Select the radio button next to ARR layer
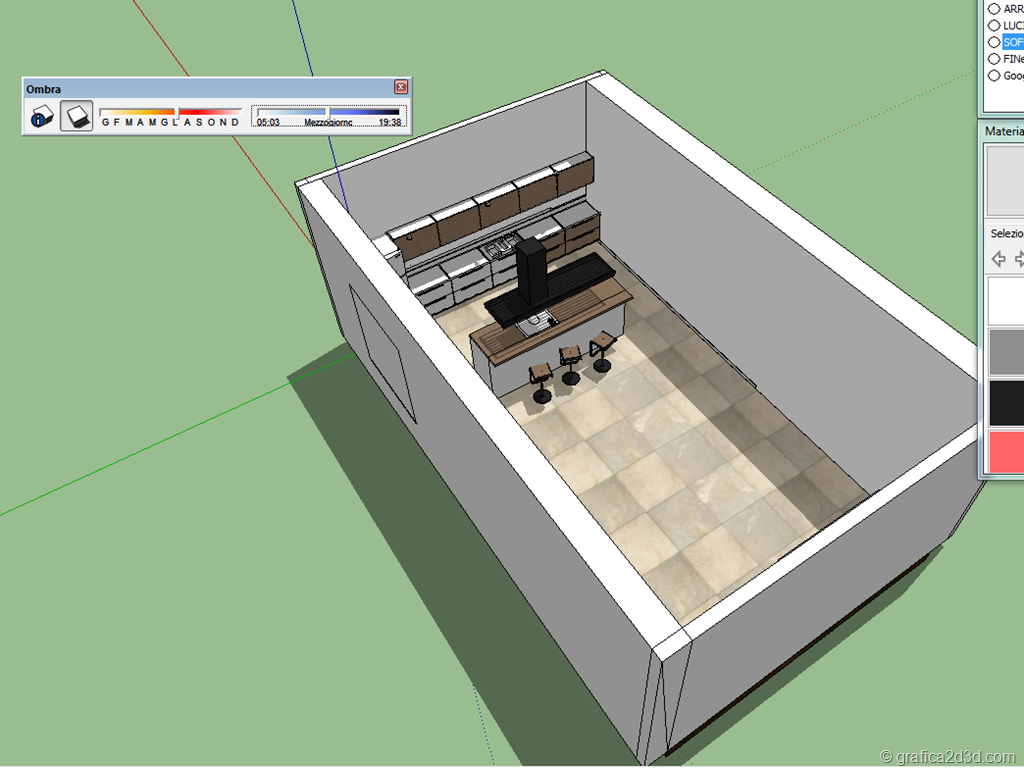The width and height of the screenshot is (1024, 768). (x=994, y=9)
